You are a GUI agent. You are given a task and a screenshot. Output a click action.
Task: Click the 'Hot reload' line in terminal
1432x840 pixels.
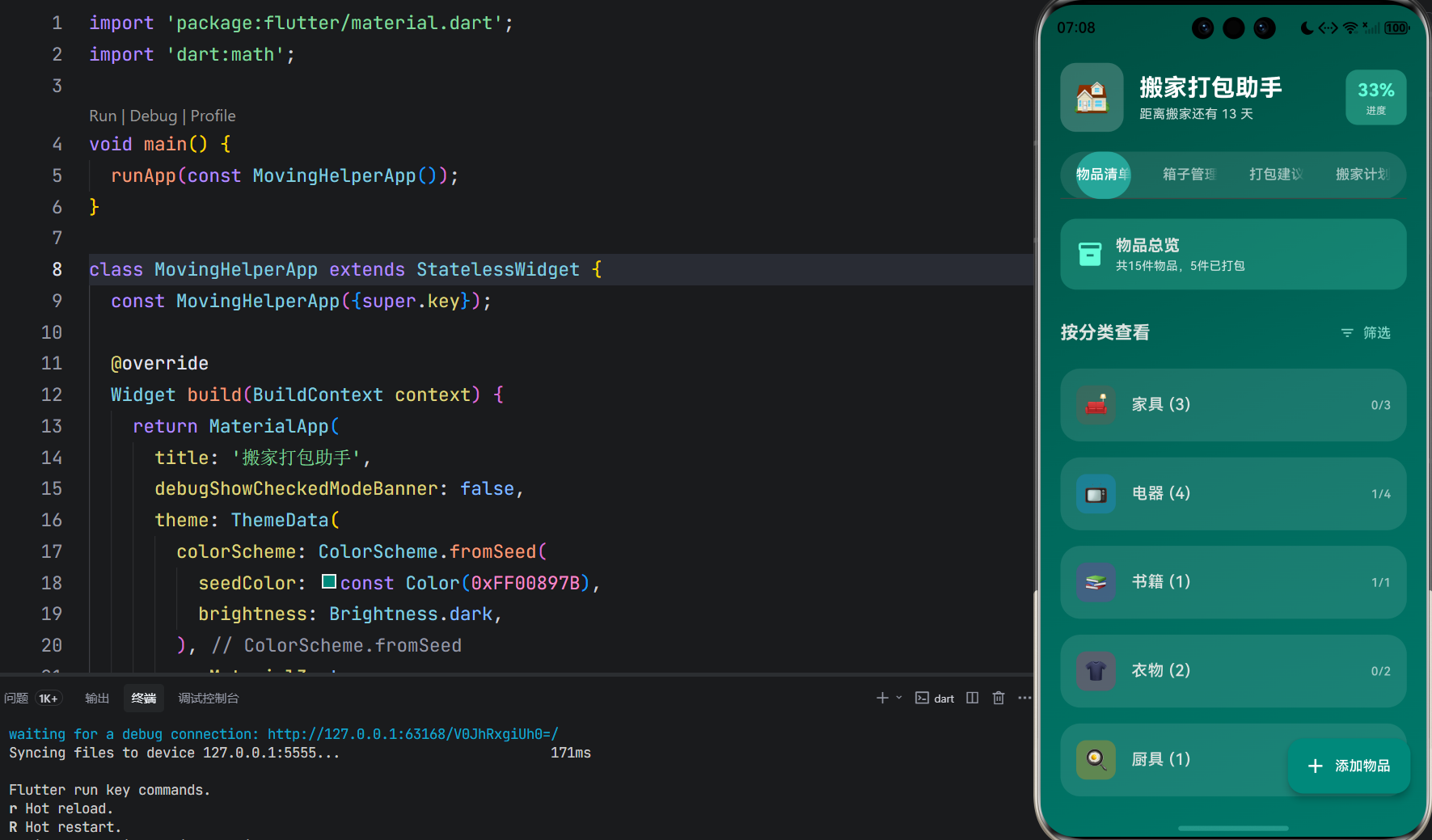point(61,808)
